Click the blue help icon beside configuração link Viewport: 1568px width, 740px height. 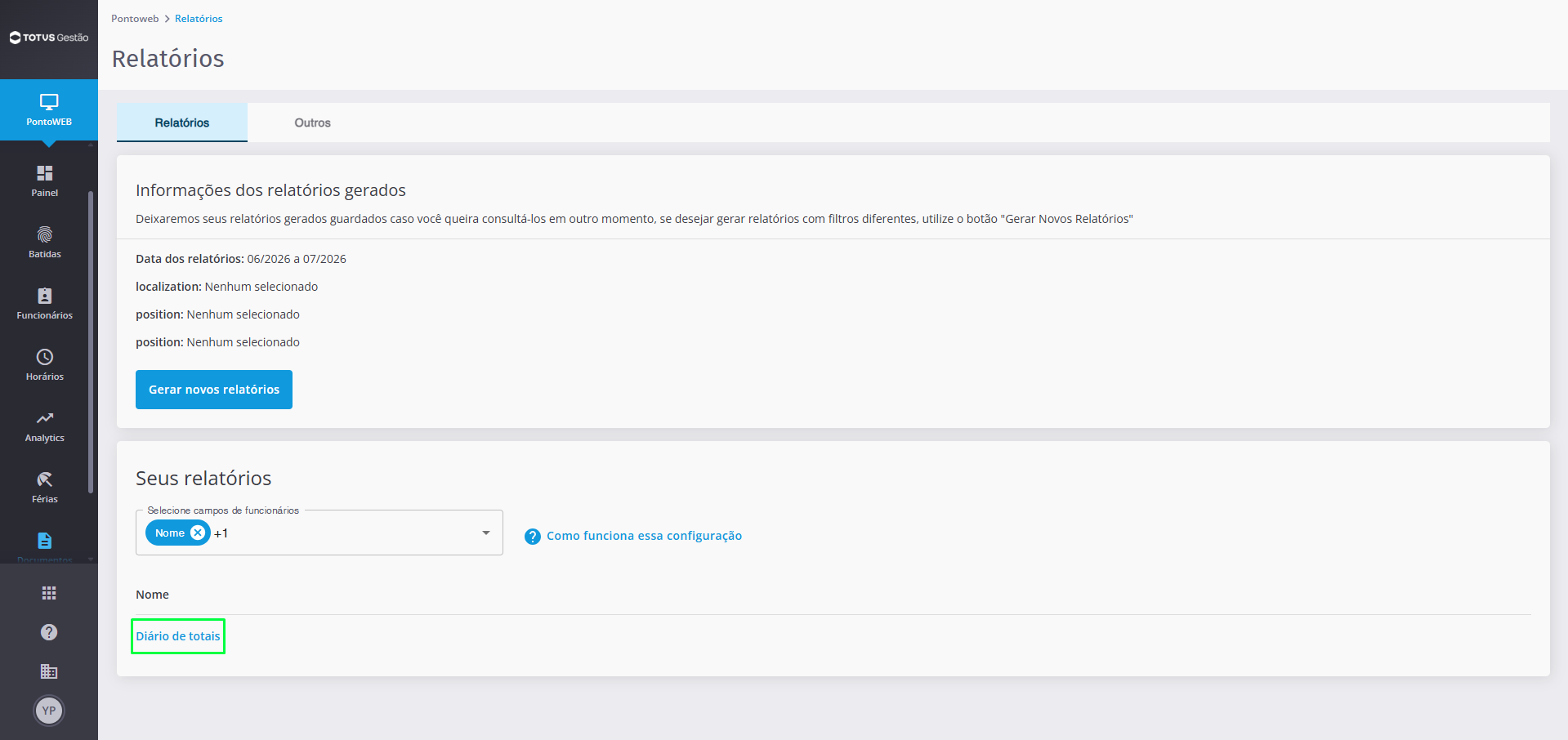[x=533, y=537]
